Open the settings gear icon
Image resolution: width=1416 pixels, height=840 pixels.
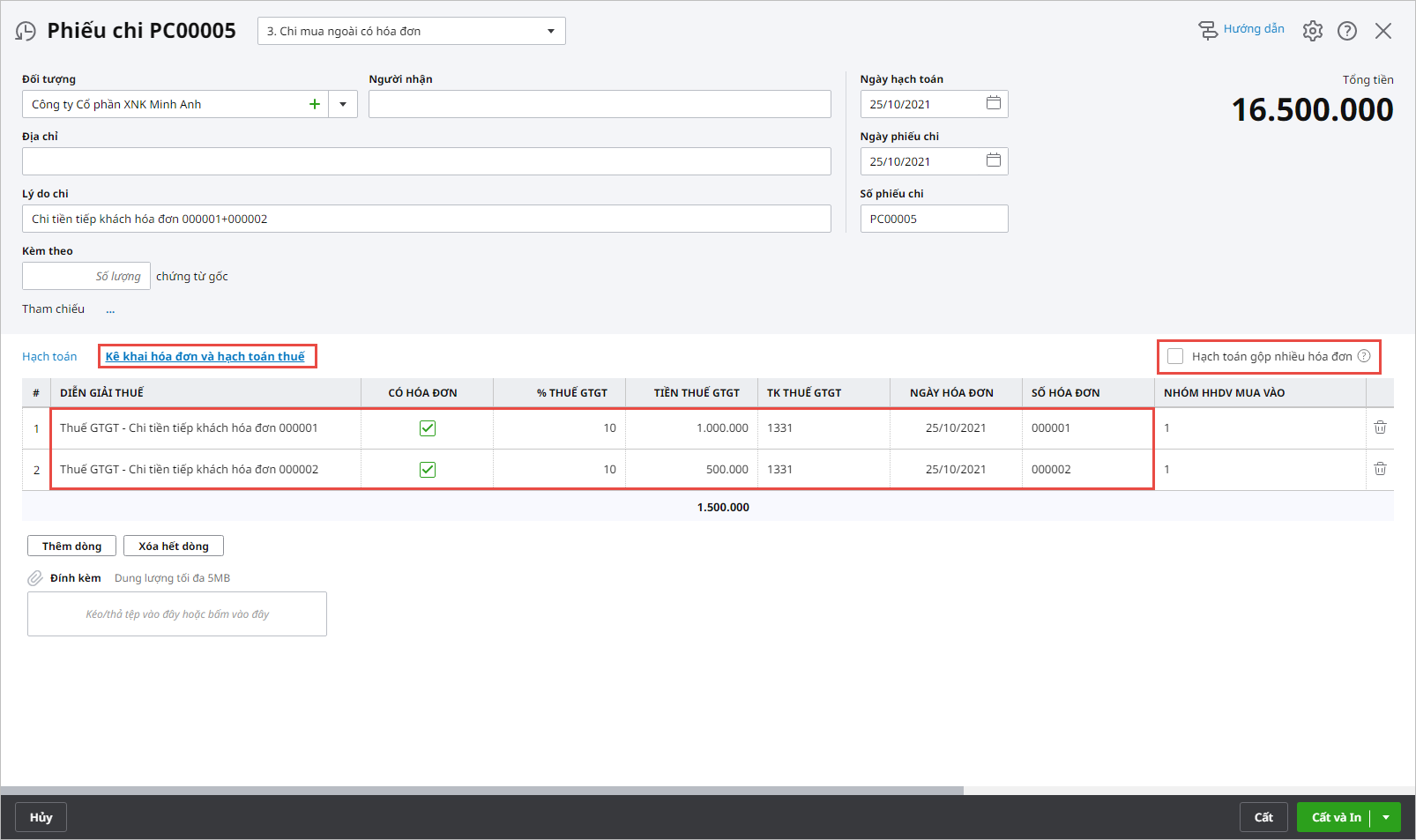(1313, 31)
